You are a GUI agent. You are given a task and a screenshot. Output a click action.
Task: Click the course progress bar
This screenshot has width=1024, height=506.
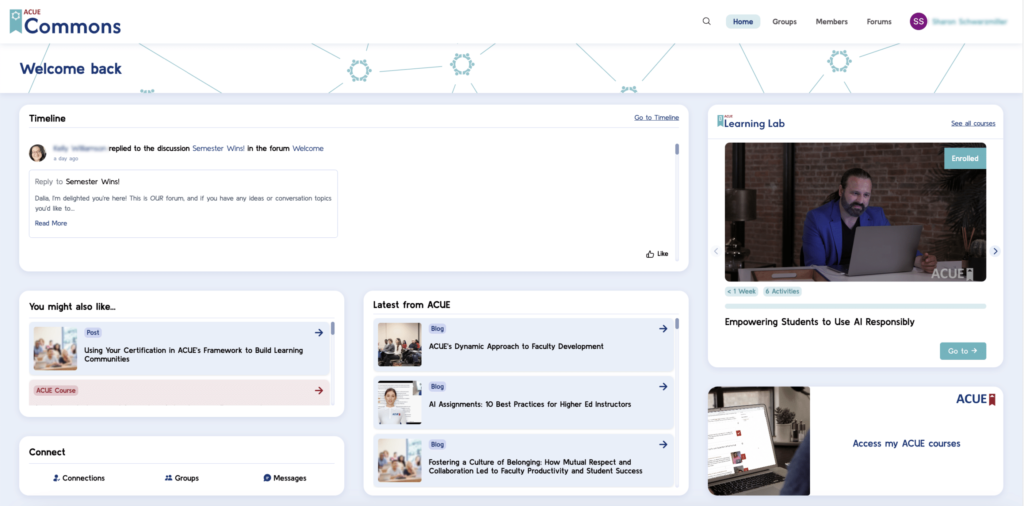pyautogui.click(x=855, y=306)
